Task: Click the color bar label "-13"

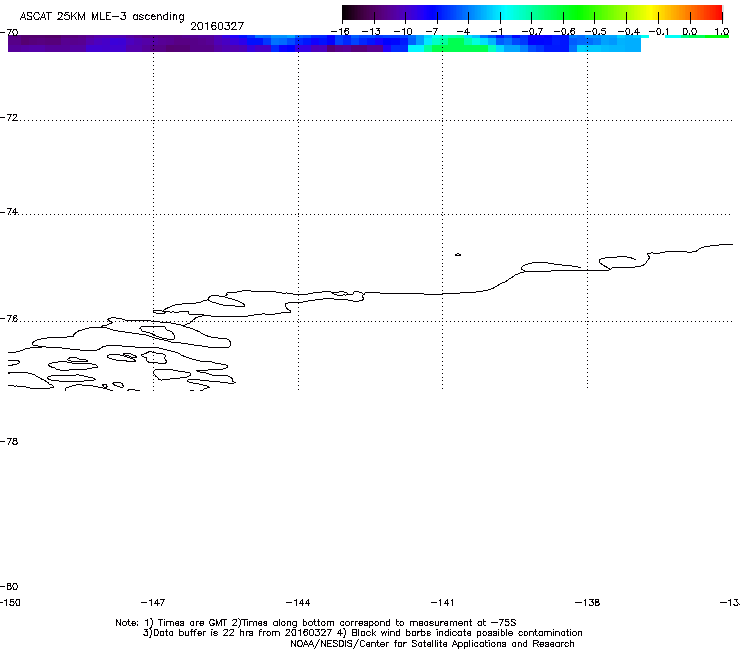Action: [371, 32]
